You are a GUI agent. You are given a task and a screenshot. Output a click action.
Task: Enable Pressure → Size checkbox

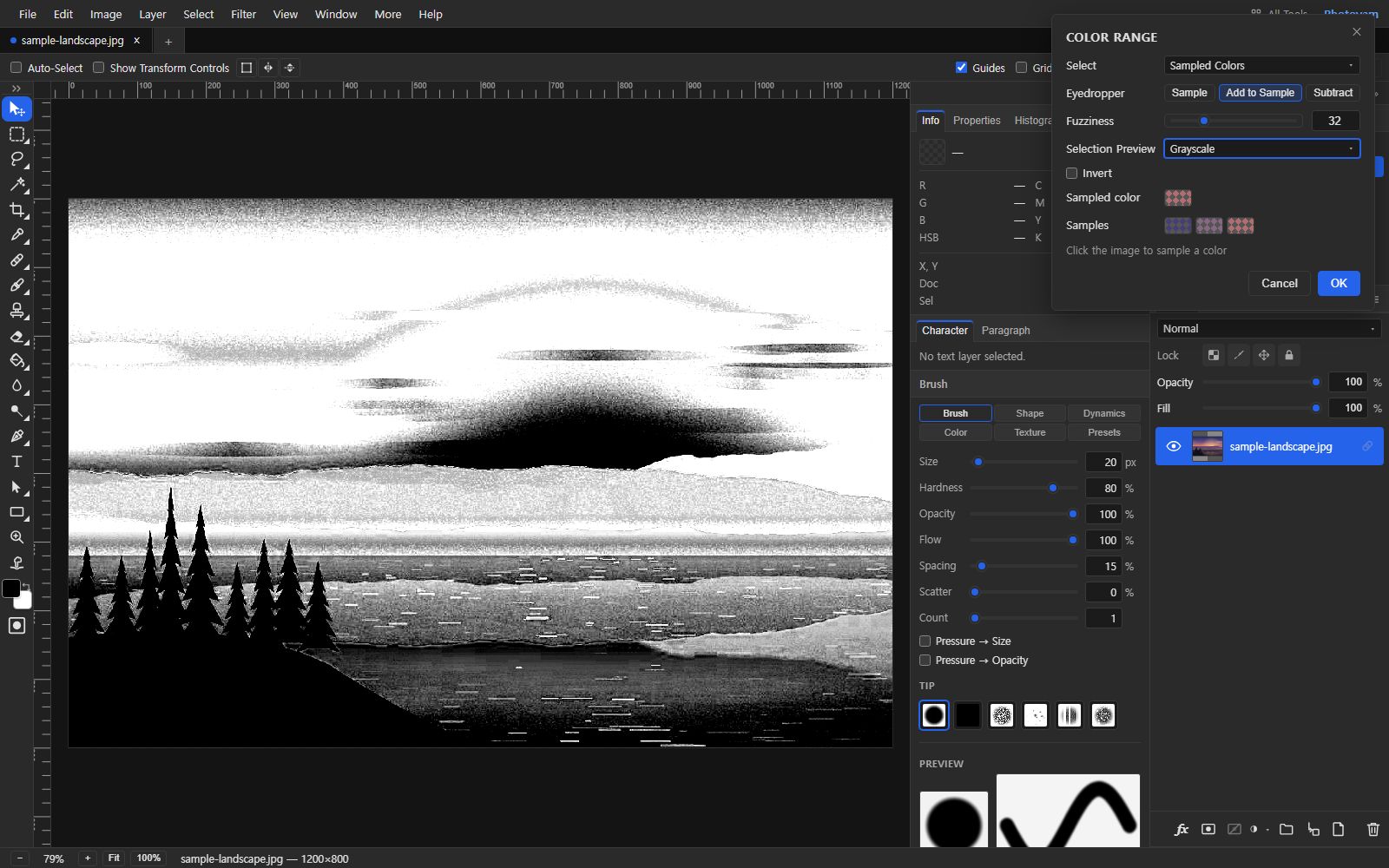pos(925,641)
